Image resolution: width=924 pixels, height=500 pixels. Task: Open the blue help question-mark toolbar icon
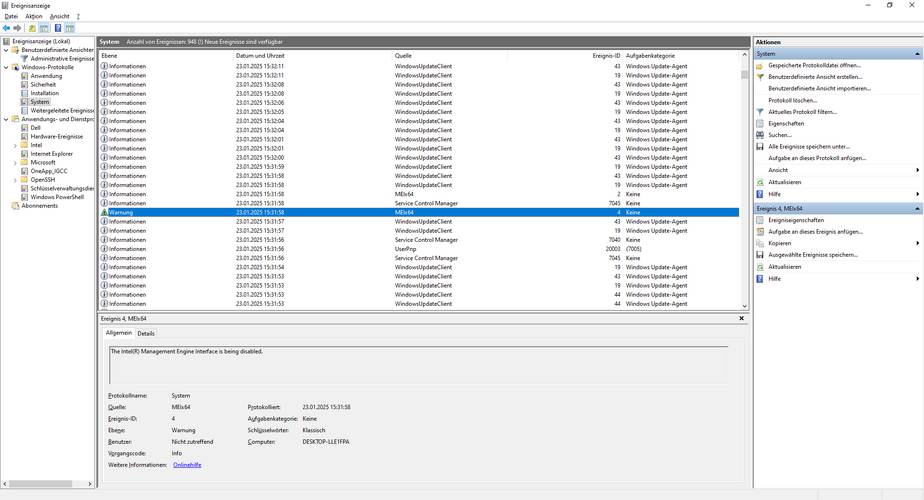tap(58, 28)
